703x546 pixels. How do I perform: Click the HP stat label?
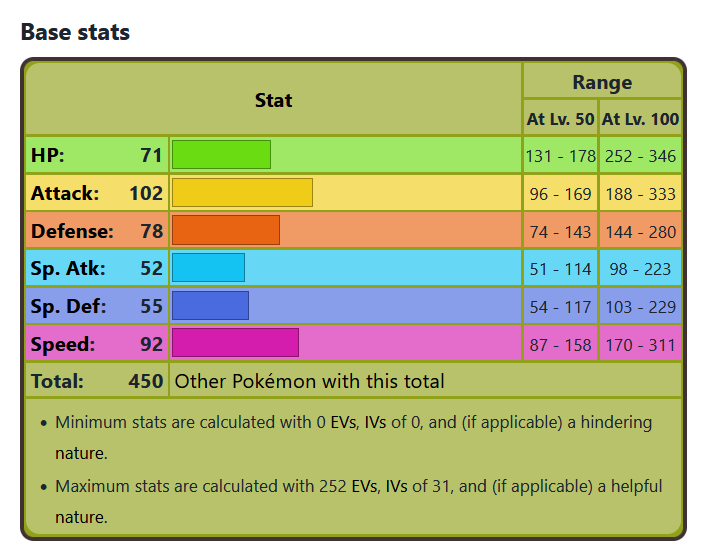coord(48,156)
